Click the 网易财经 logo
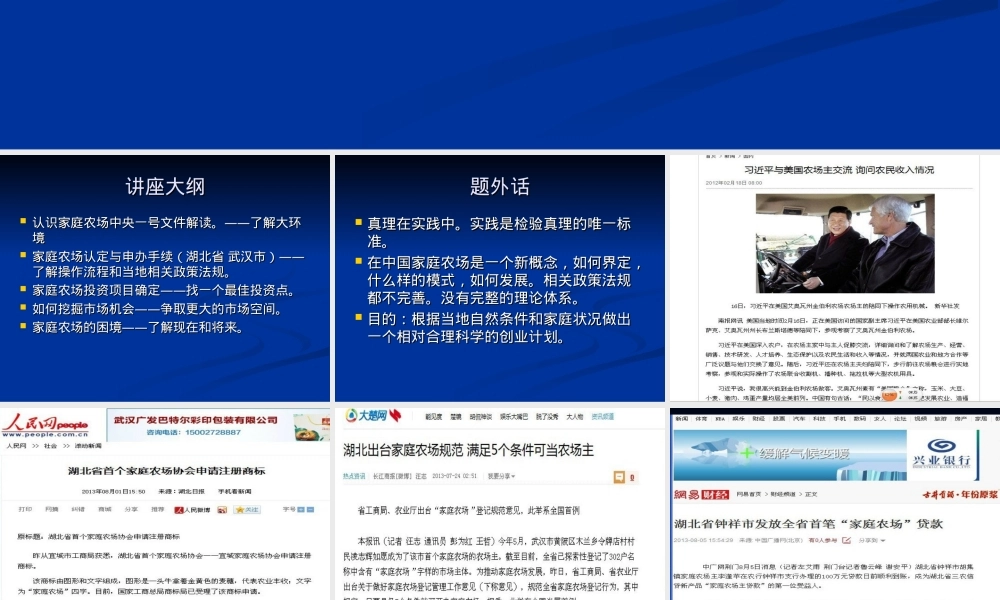The height and width of the screenshot is (600, 1000). 702,494
